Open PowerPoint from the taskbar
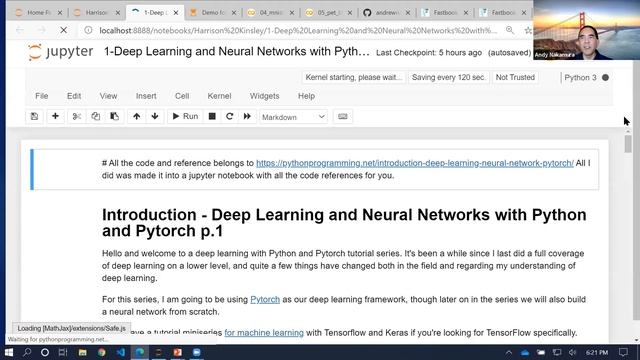This screenshot has height=360, width=640. click(x=178, y=352)
